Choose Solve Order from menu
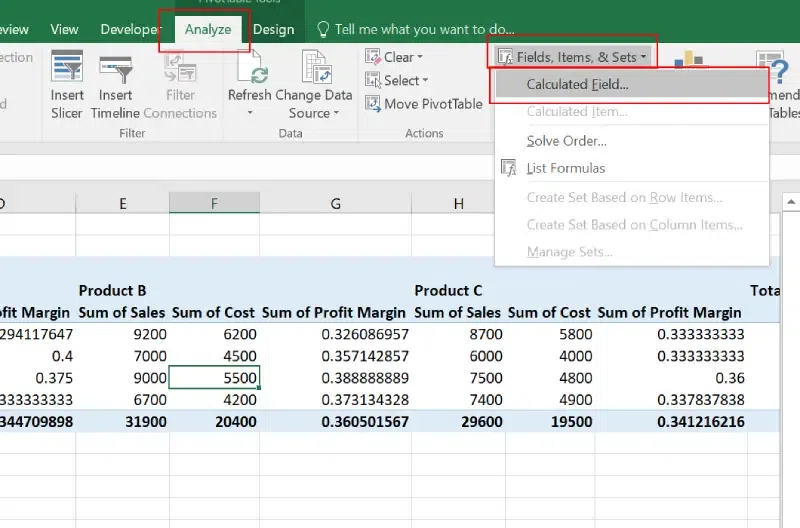The width and height of the screenshot is (800, 528). point(566,141)
